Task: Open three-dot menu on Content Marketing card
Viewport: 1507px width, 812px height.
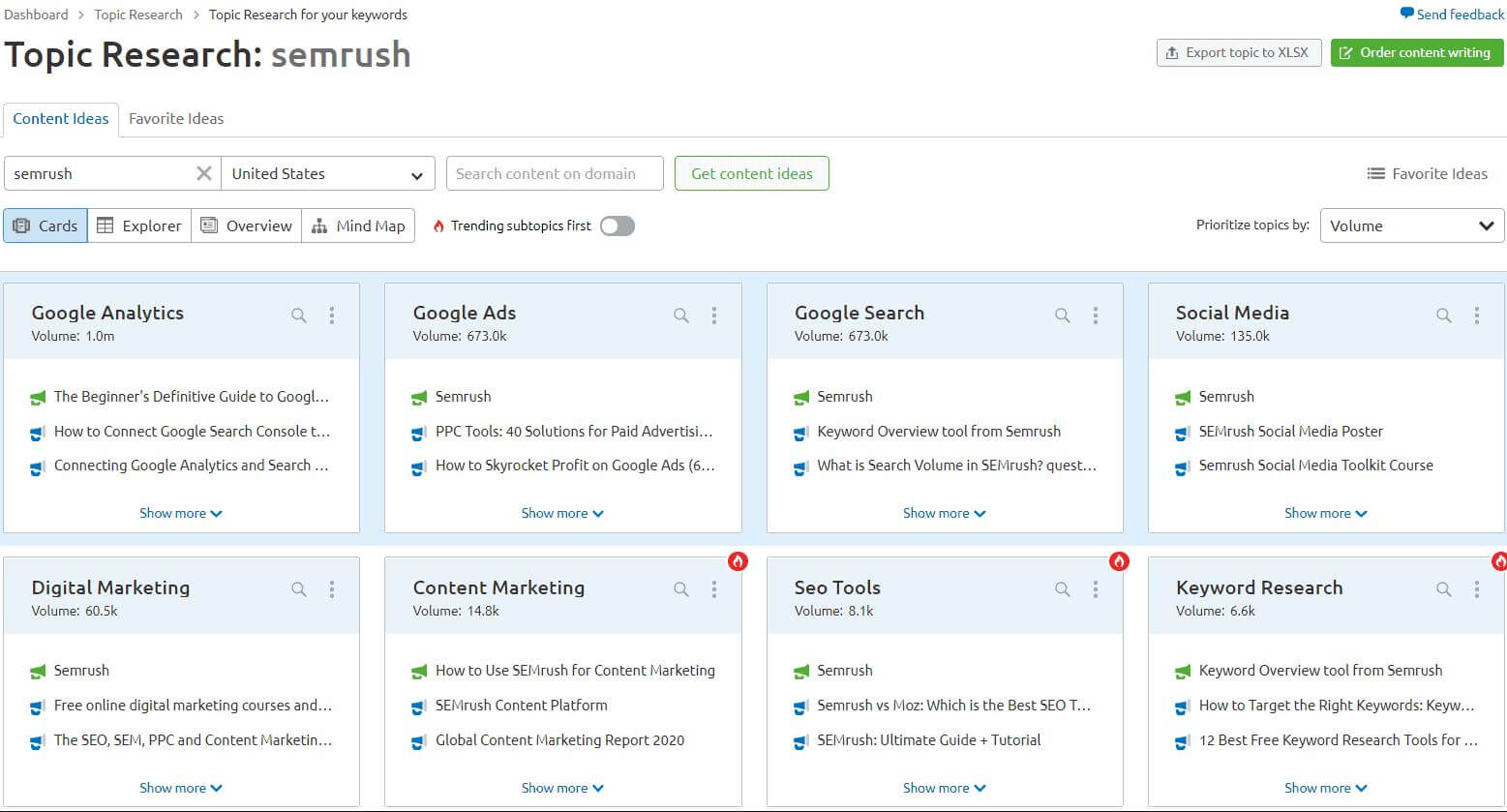Action: pyautogui.click(x=714, y=589)
